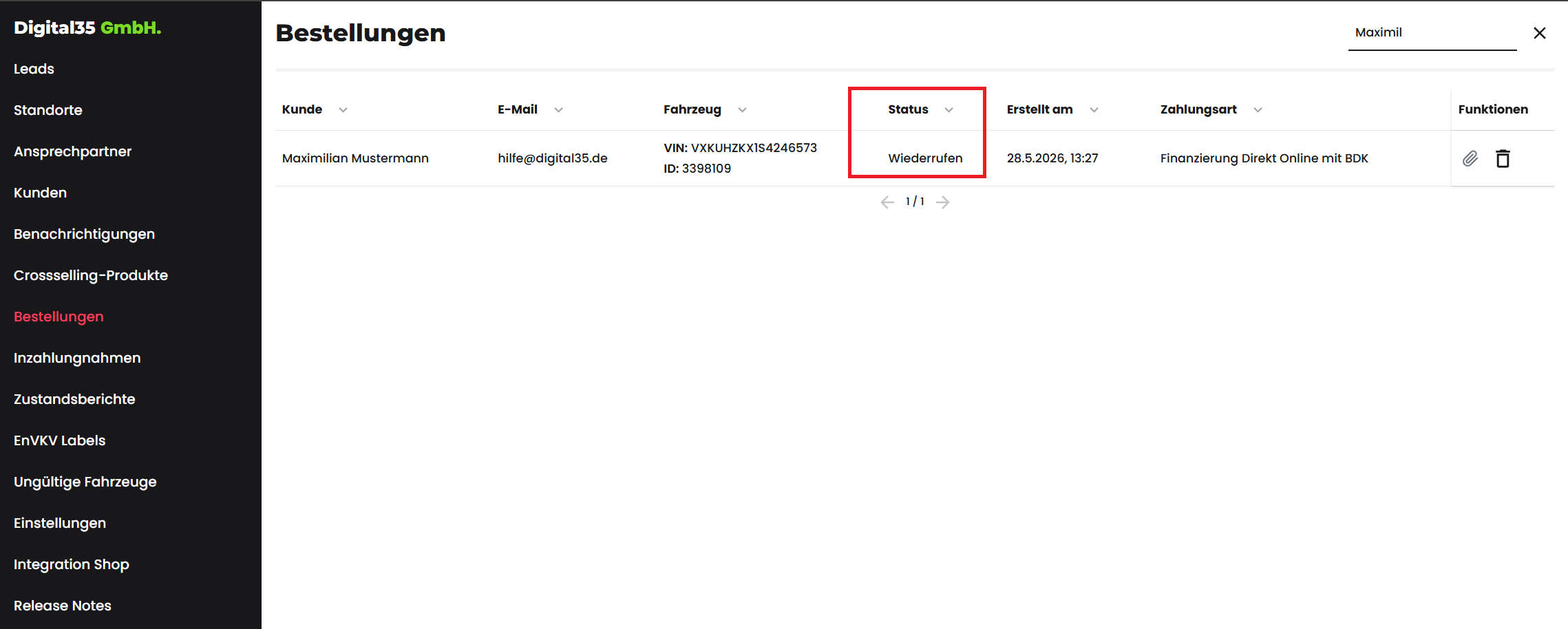Click email hilfe@digital35.de

(553, 158)
